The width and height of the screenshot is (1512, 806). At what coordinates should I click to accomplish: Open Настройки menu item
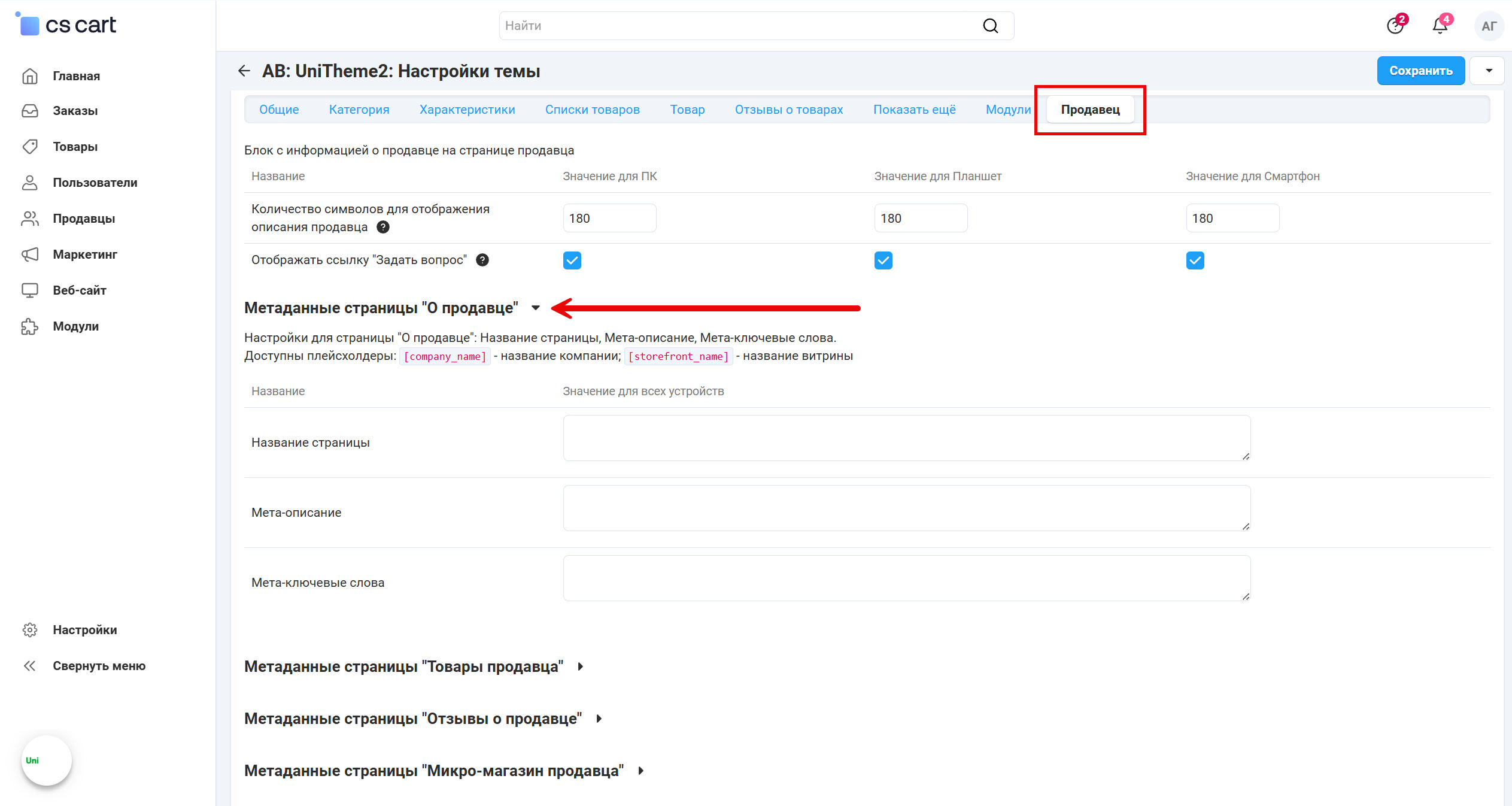click(85, 630)
